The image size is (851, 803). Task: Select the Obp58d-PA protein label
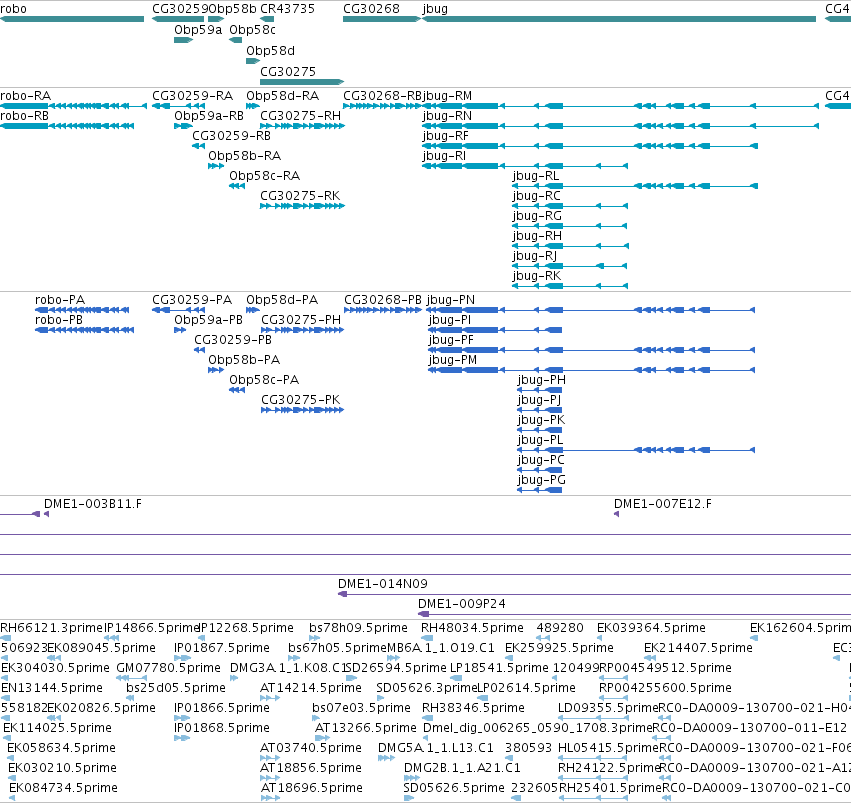282,300
